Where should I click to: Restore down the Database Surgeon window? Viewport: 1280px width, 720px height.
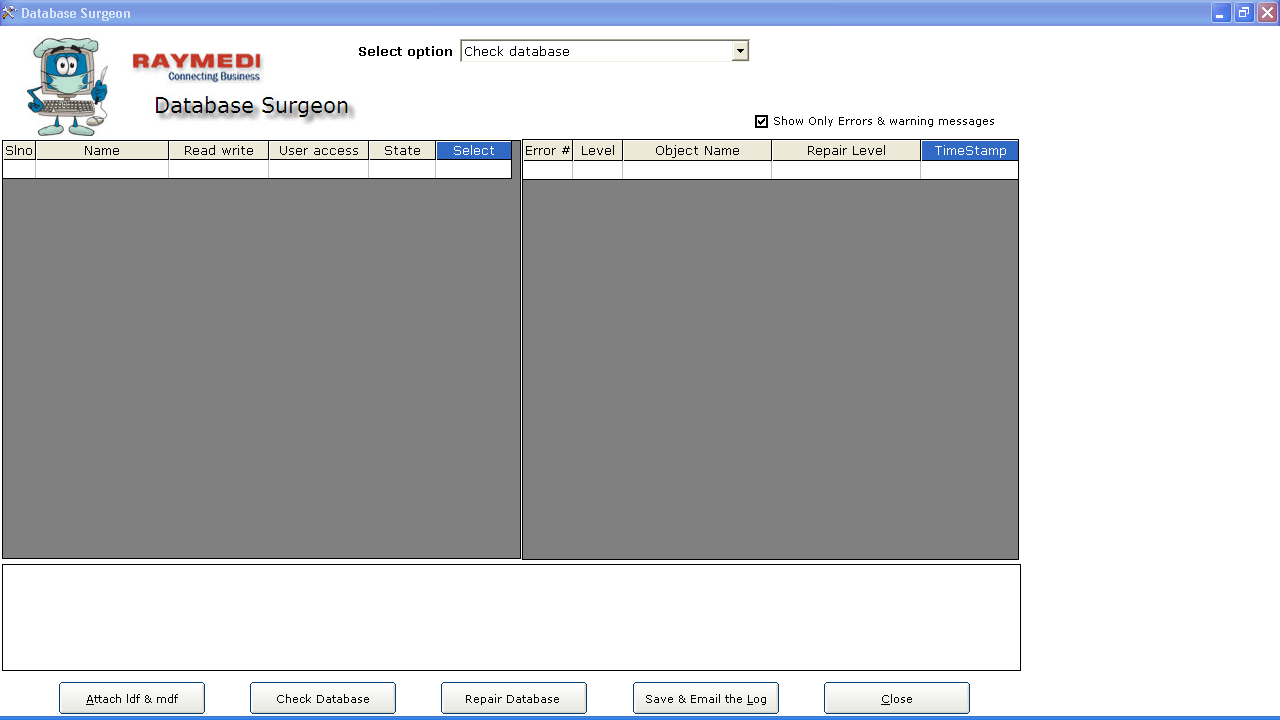tap(1244, 13)
